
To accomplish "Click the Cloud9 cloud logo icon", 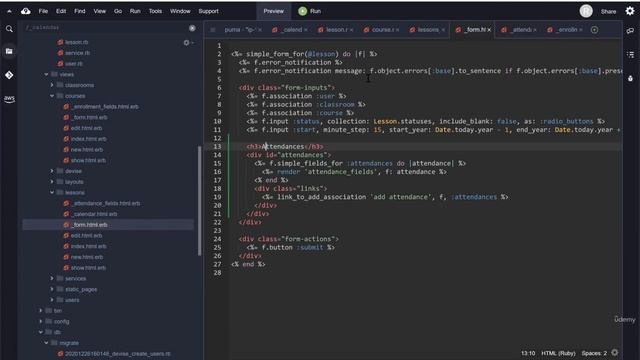I will [26, 11].
